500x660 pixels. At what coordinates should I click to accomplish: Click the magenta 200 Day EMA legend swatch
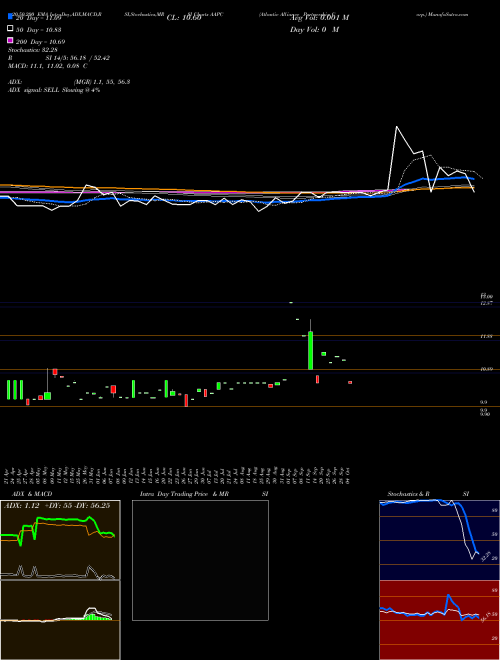click(10, 40)
